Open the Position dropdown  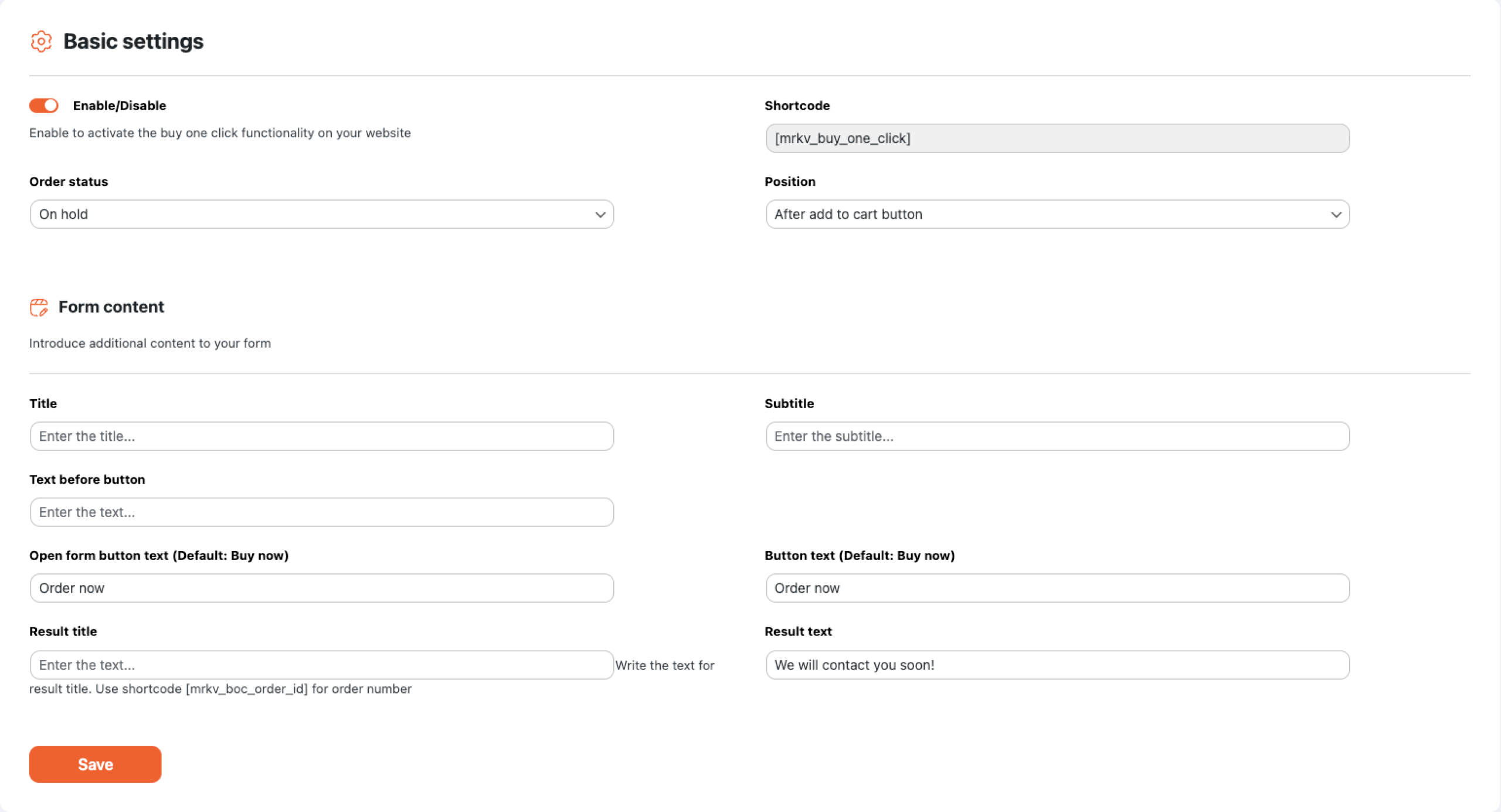(x=1057, y=215)
